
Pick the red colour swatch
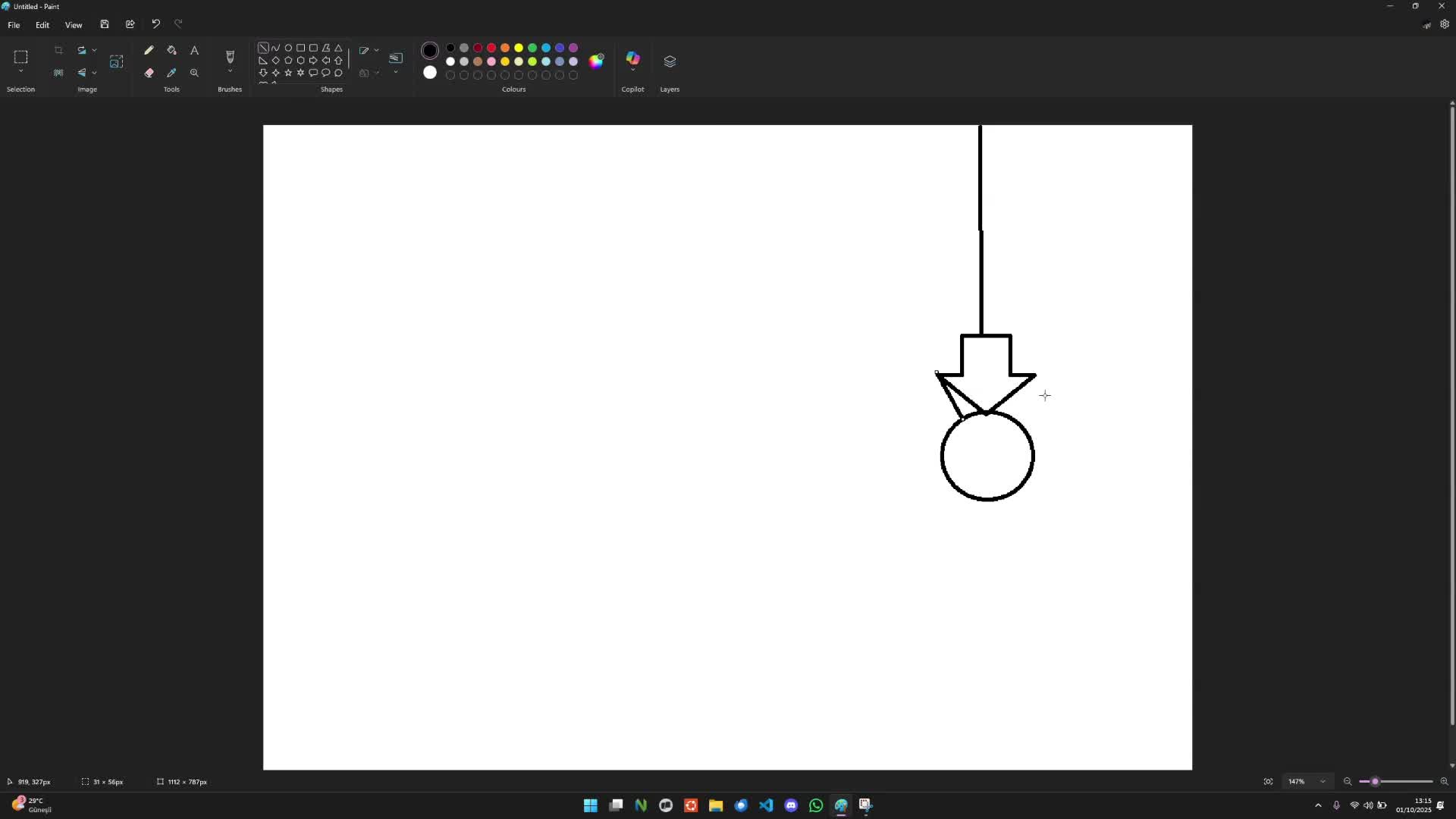[491, 48]
